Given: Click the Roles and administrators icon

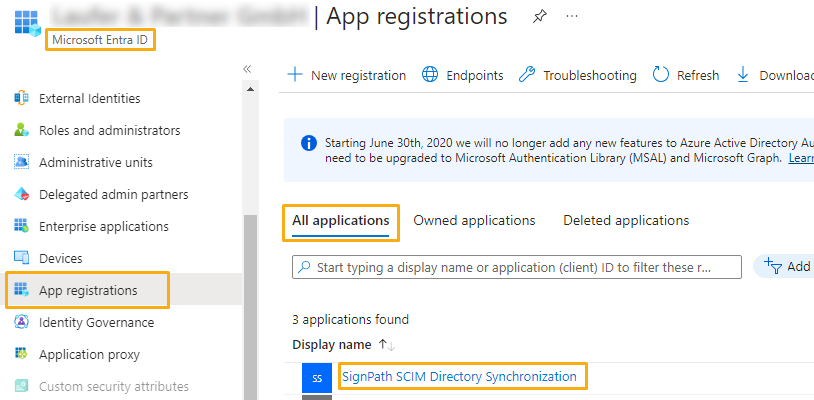Looking at the screenshot, I should pos(21,130).
